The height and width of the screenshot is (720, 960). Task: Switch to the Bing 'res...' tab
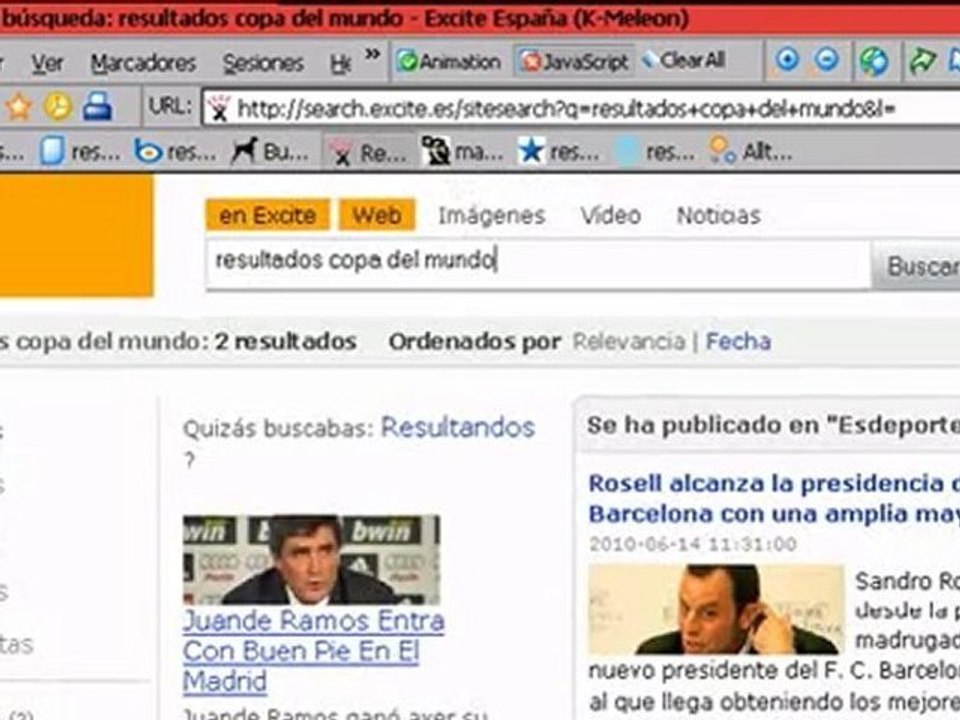pyautogui.click(x=176, y=152)
